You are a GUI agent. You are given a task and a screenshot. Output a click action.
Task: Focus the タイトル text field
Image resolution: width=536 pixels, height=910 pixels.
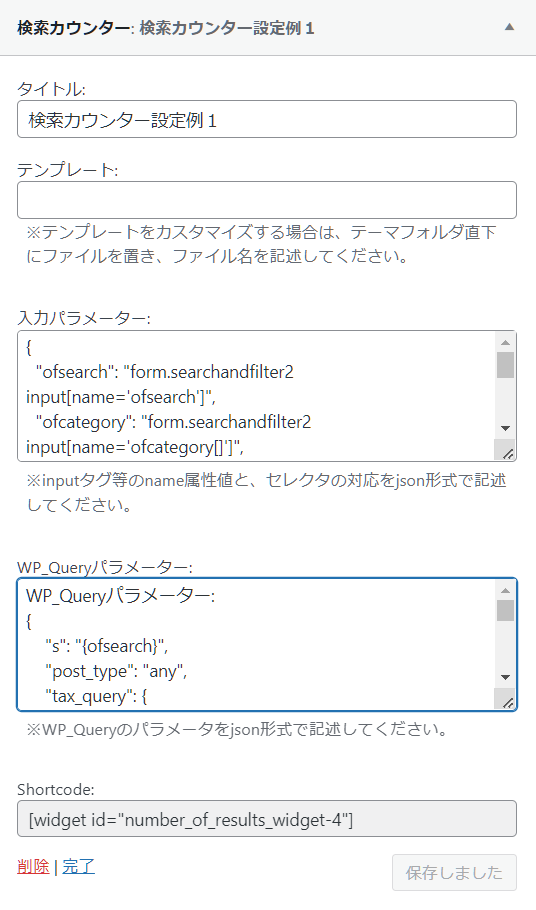coord(267,120)
